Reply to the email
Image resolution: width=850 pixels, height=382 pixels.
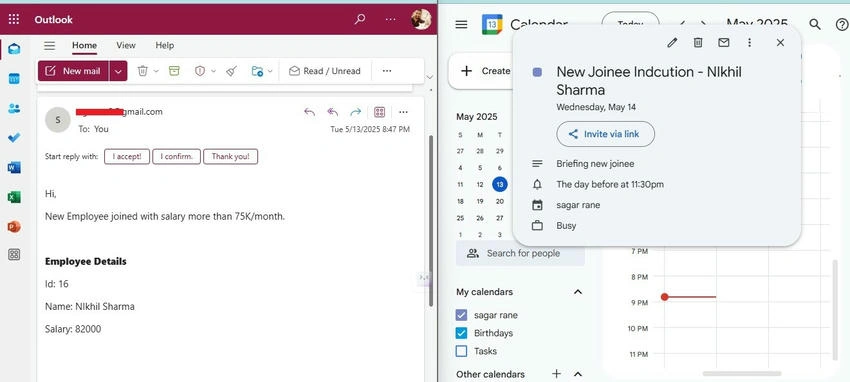pyautogui.click(x=310, y=112)
